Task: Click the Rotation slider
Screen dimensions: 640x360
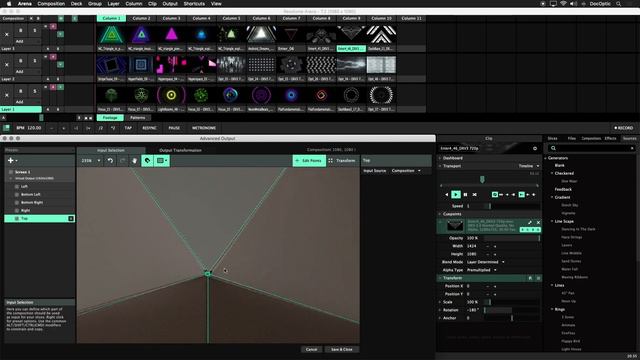Action: coord(512,310)
